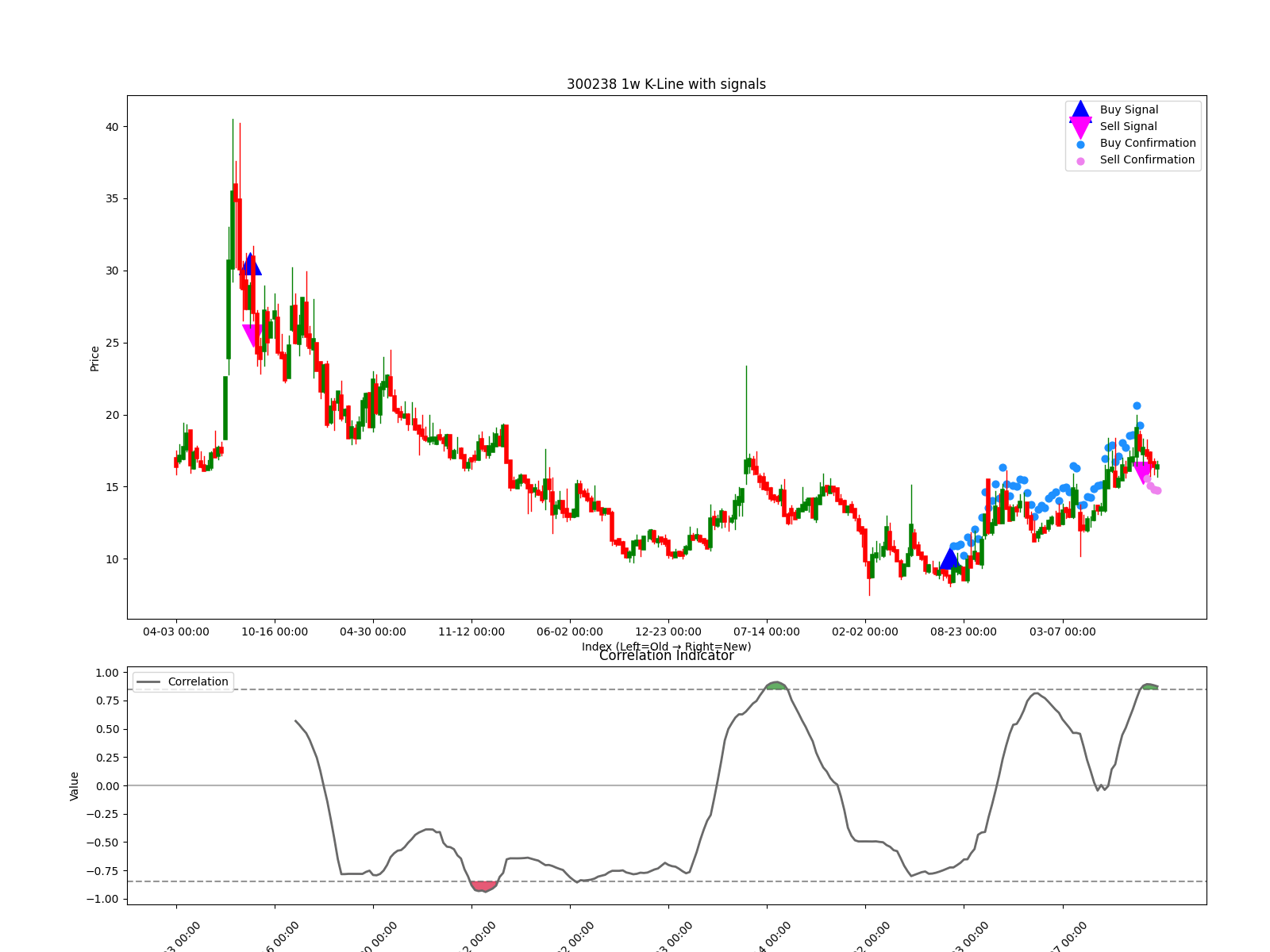The width and height of the screenshot is (1270, 952).
Task: Select the 'Sell Confirmation' legend label
Action: [1147, 159]
